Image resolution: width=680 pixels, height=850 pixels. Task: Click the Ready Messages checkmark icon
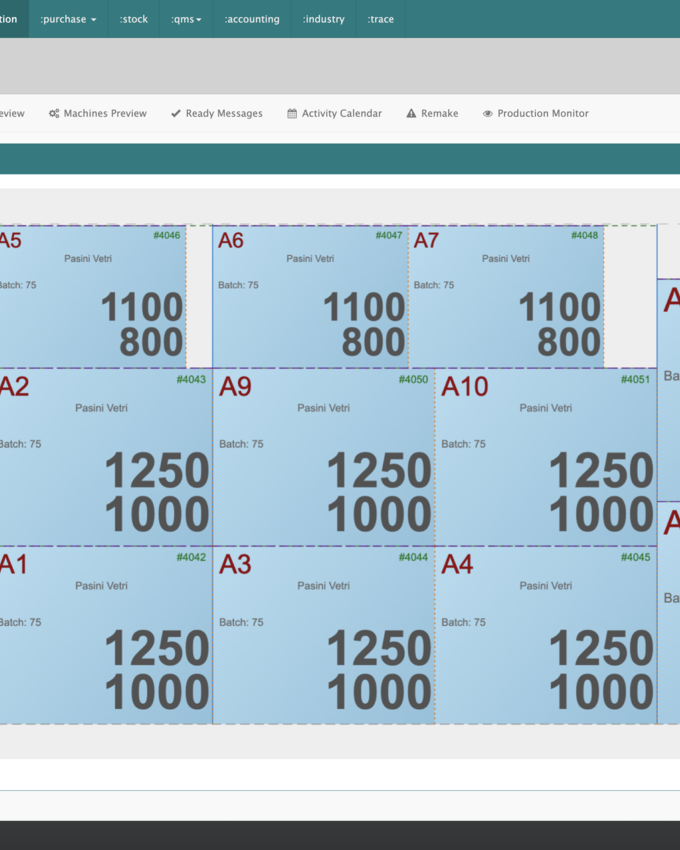[176, 113]
